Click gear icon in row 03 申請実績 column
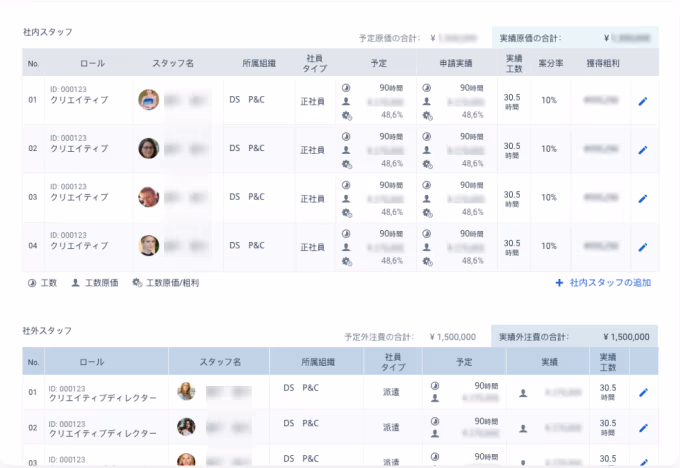This screenshot has width=680, height=468. 427,213
